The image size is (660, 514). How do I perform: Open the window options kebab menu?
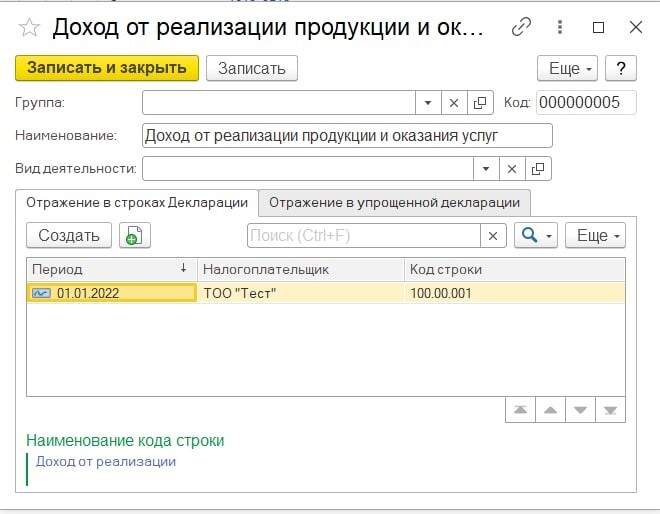560,27
